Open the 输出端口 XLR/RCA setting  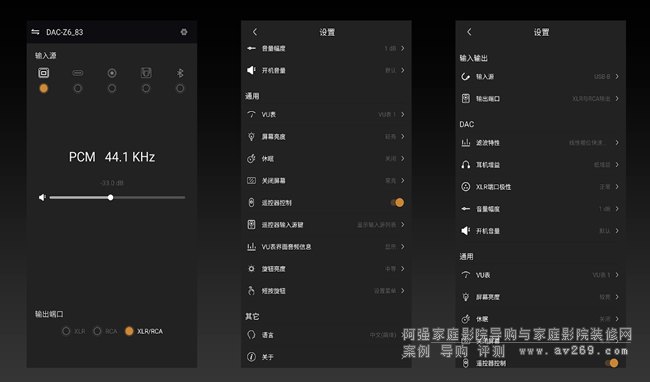(541, 98)
